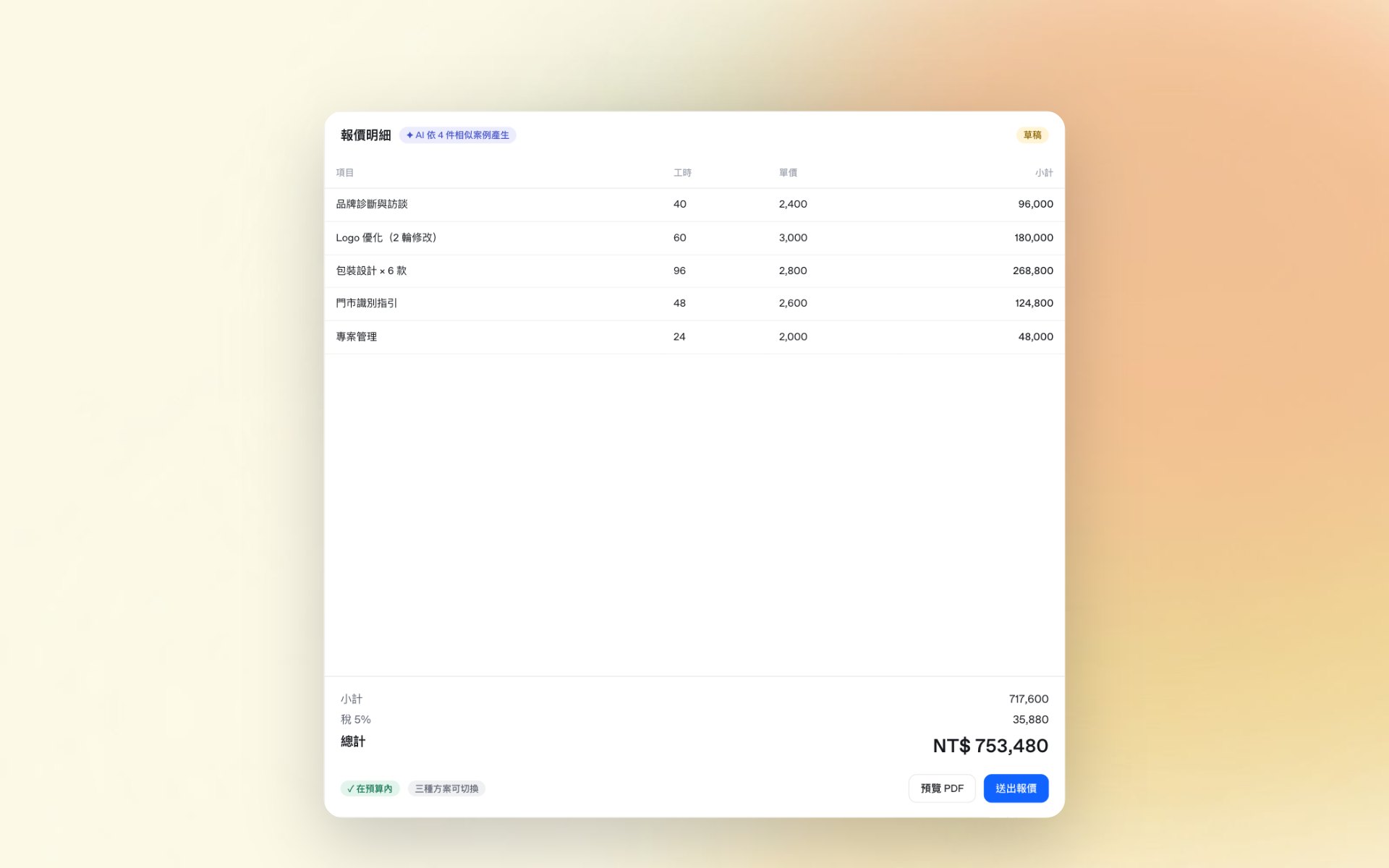Viewport: 1389px width, 868px height.
Task: Click hours value 60 for Logo 優化
Action: tap(680, 237)
